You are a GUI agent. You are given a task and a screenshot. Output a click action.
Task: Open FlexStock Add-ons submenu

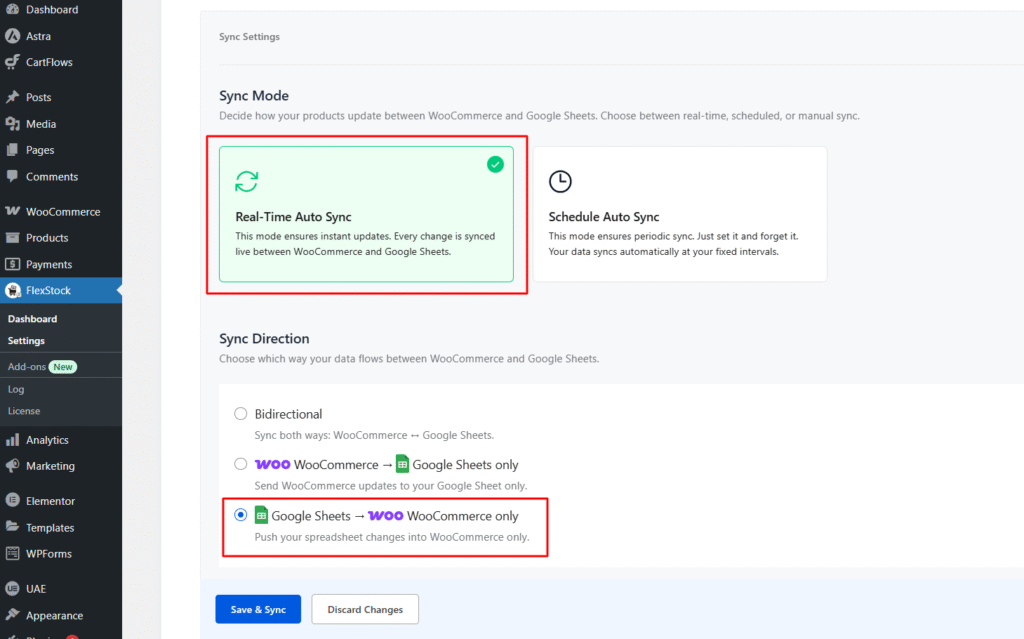pos(27,367)
